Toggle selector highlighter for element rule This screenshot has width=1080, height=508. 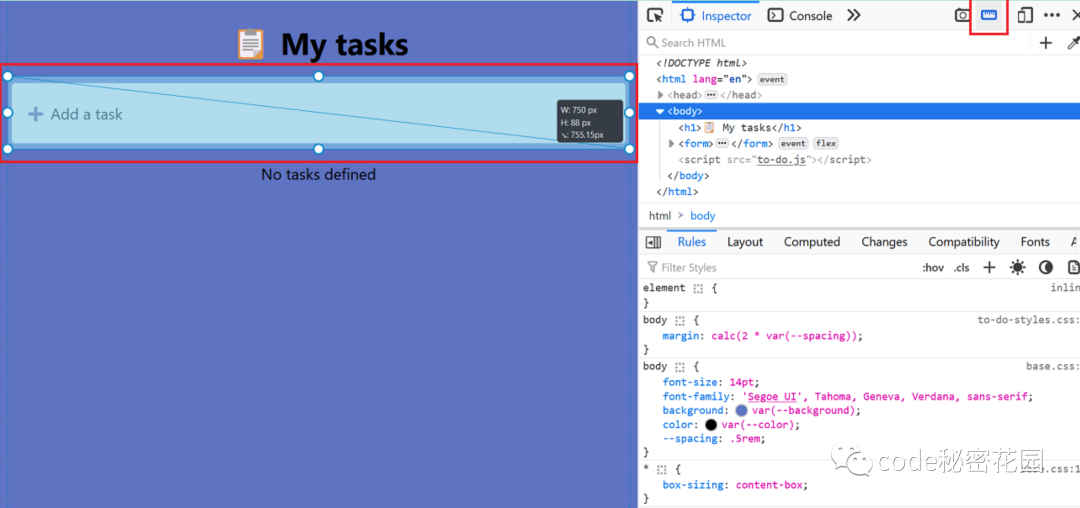[698, 288]
